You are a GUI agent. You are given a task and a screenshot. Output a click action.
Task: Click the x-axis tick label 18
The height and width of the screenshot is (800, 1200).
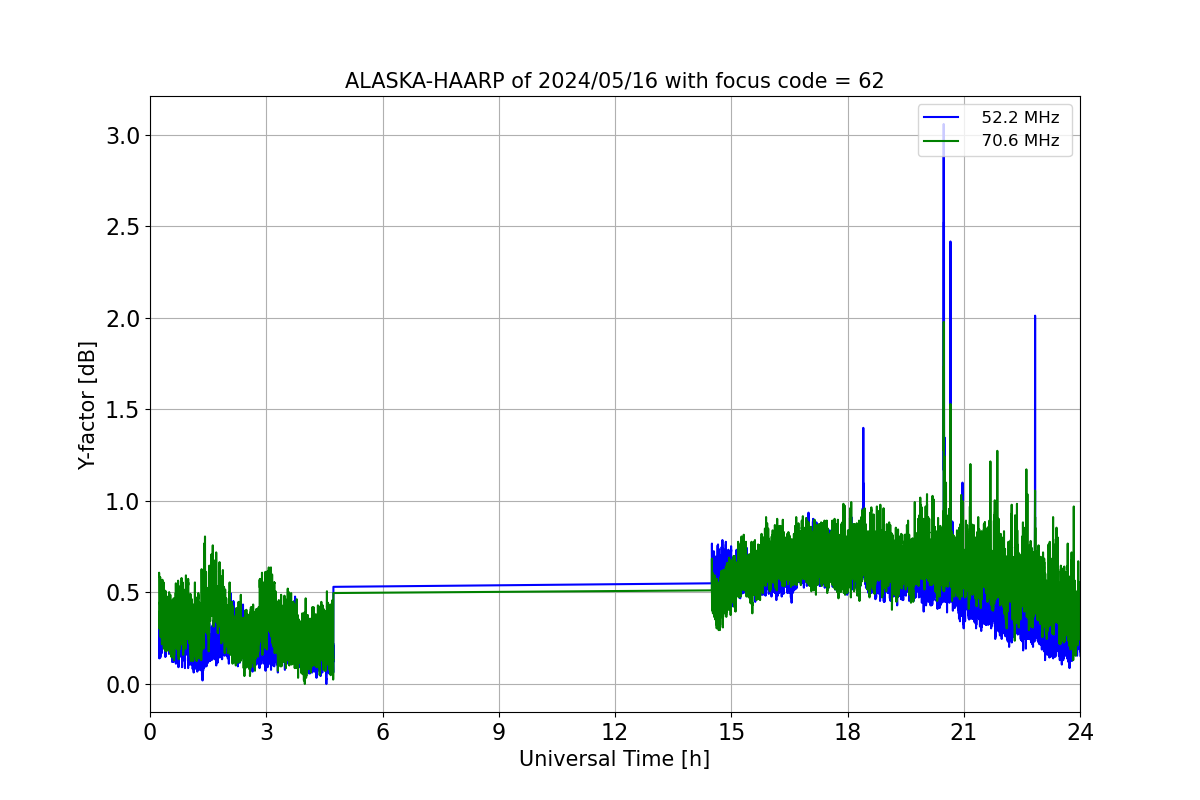pyautogui.click(x=847, y=732)
